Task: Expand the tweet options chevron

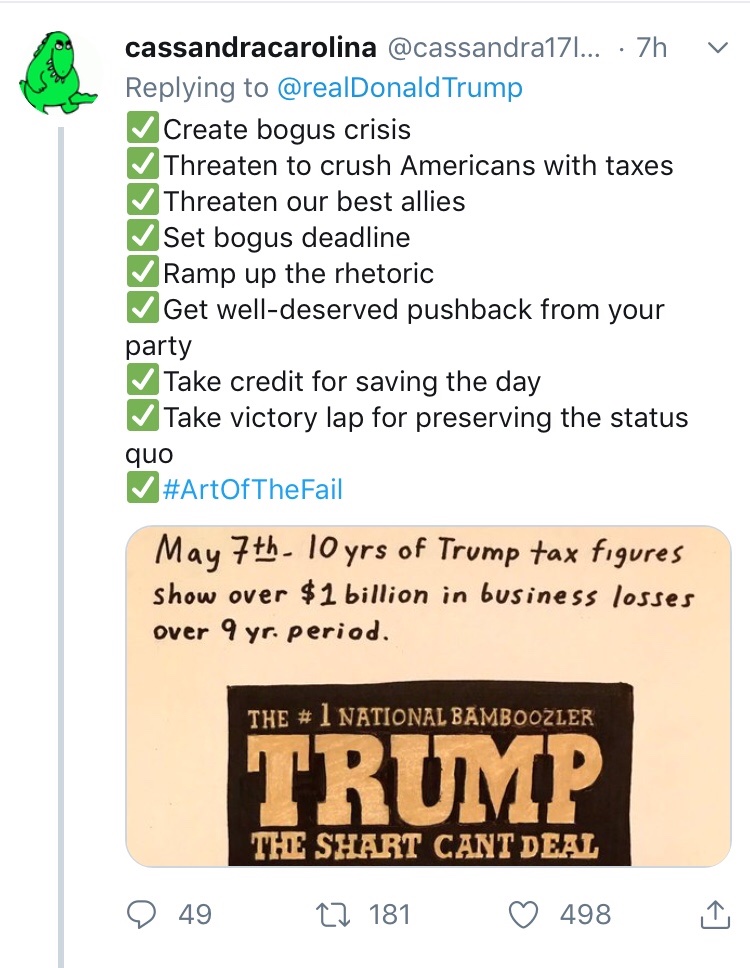Action: pyautogui.click(x=717, y=48)
